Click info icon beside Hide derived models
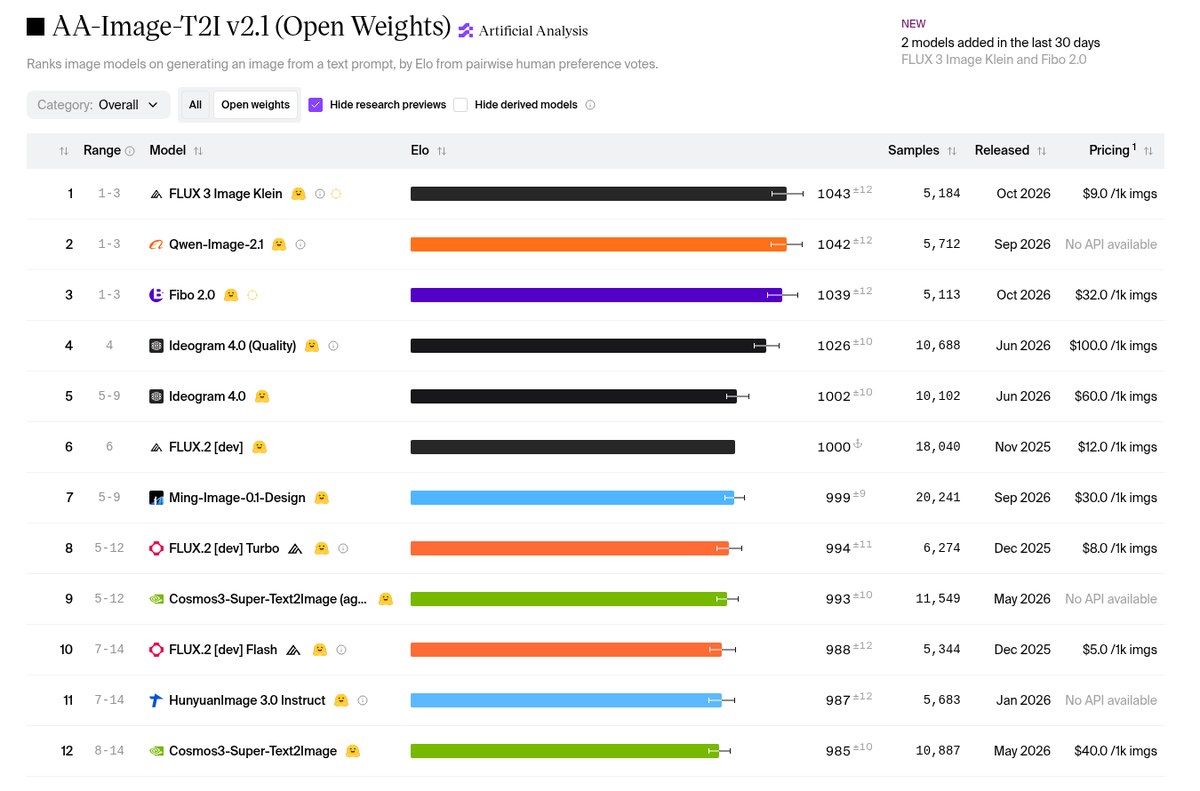The height and width of the screenshot is (791, 1200). pyautogui.click(x=590, y=105)
